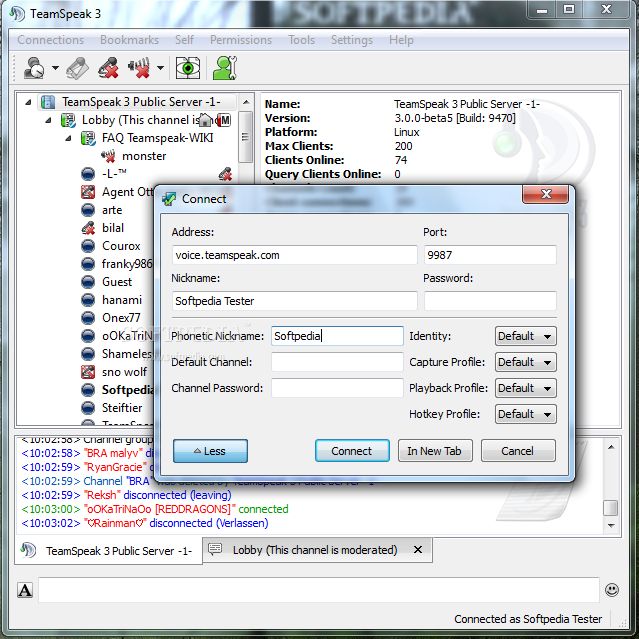639x639 pixels.
Task: Click the moderated M icon on Lobby
Action: tap(224, 120)
